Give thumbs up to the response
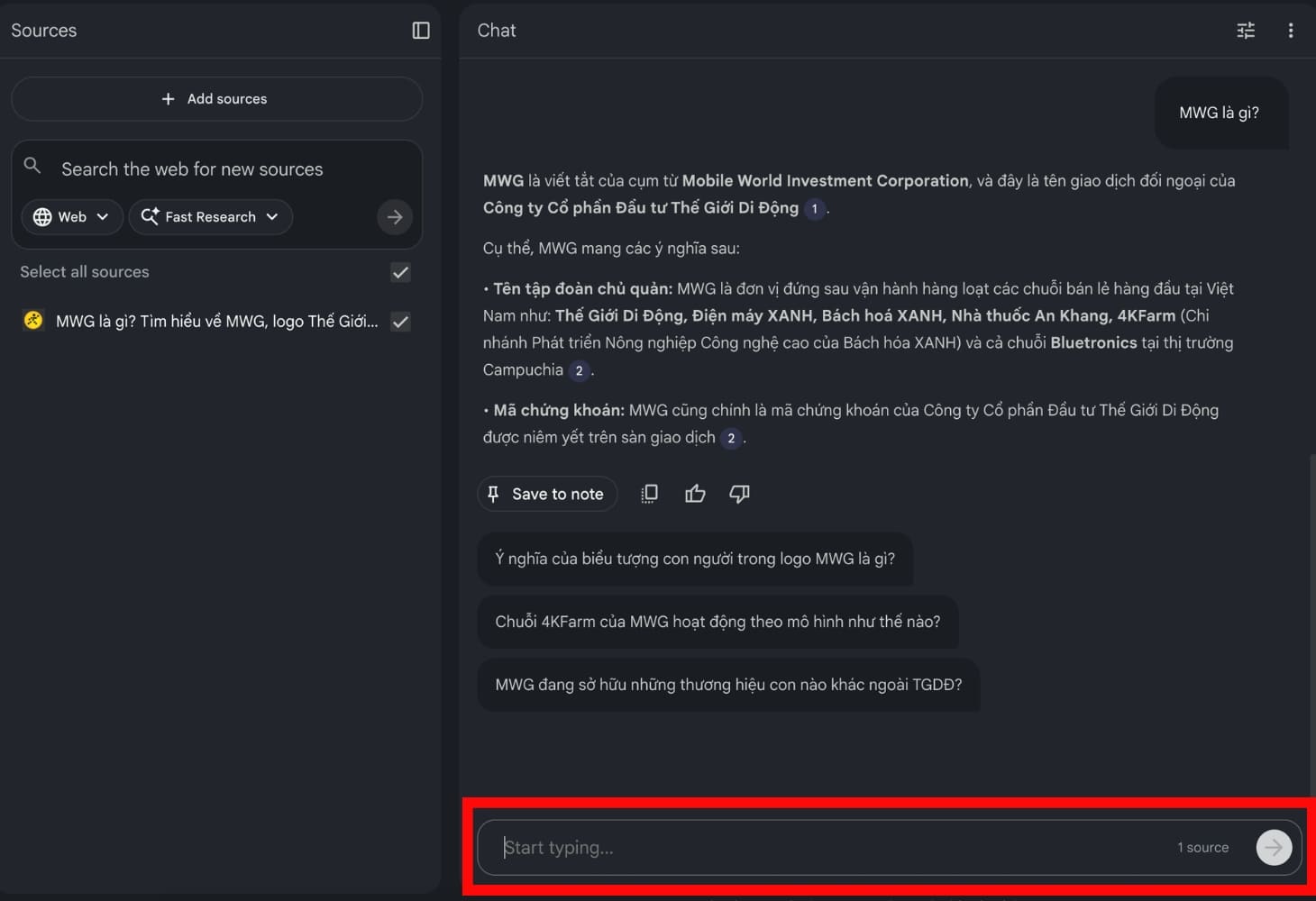Image resolution: width=1316 pixels, height=901 pixels. pos(695,494)
